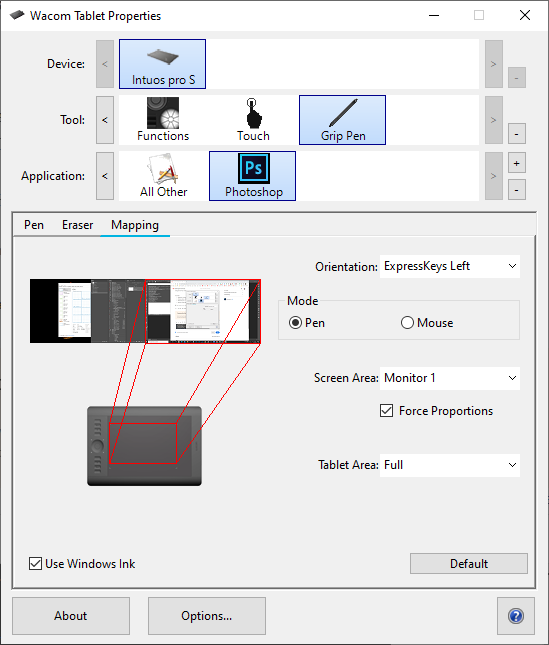This screenshot has height=645, width=549.
Task: Remove application with minus button
Action: pos(517,190)
